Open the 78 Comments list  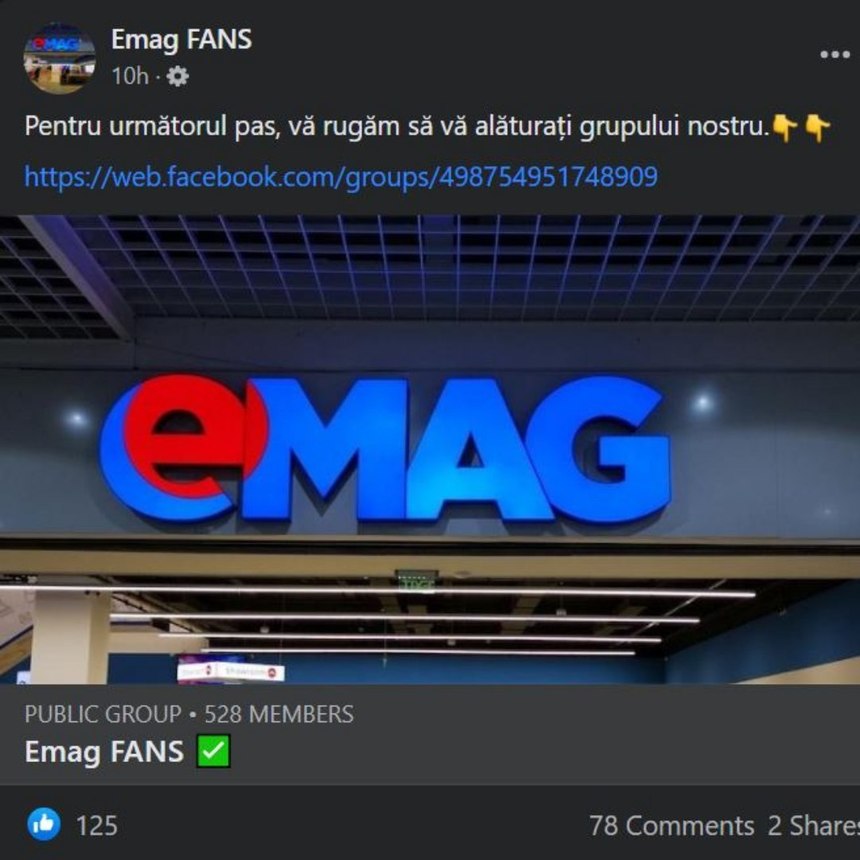coord(672,825)
